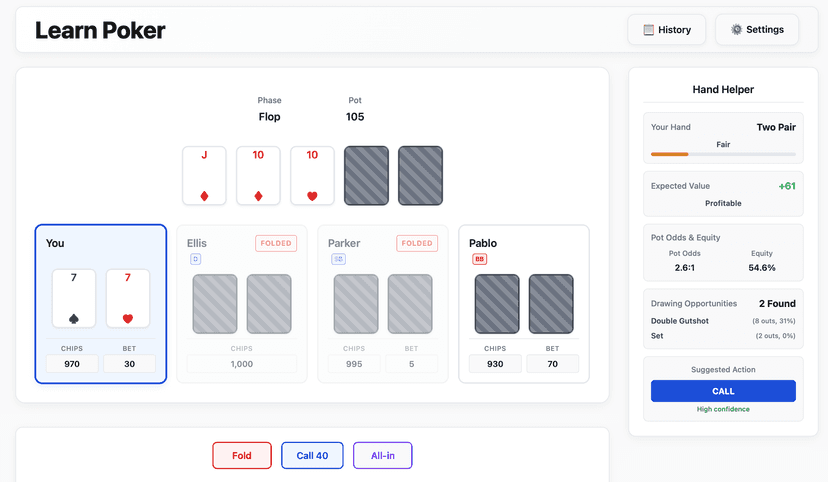Select the Jack of diamonds community card
828x482 pixels.
click(204, 176)
